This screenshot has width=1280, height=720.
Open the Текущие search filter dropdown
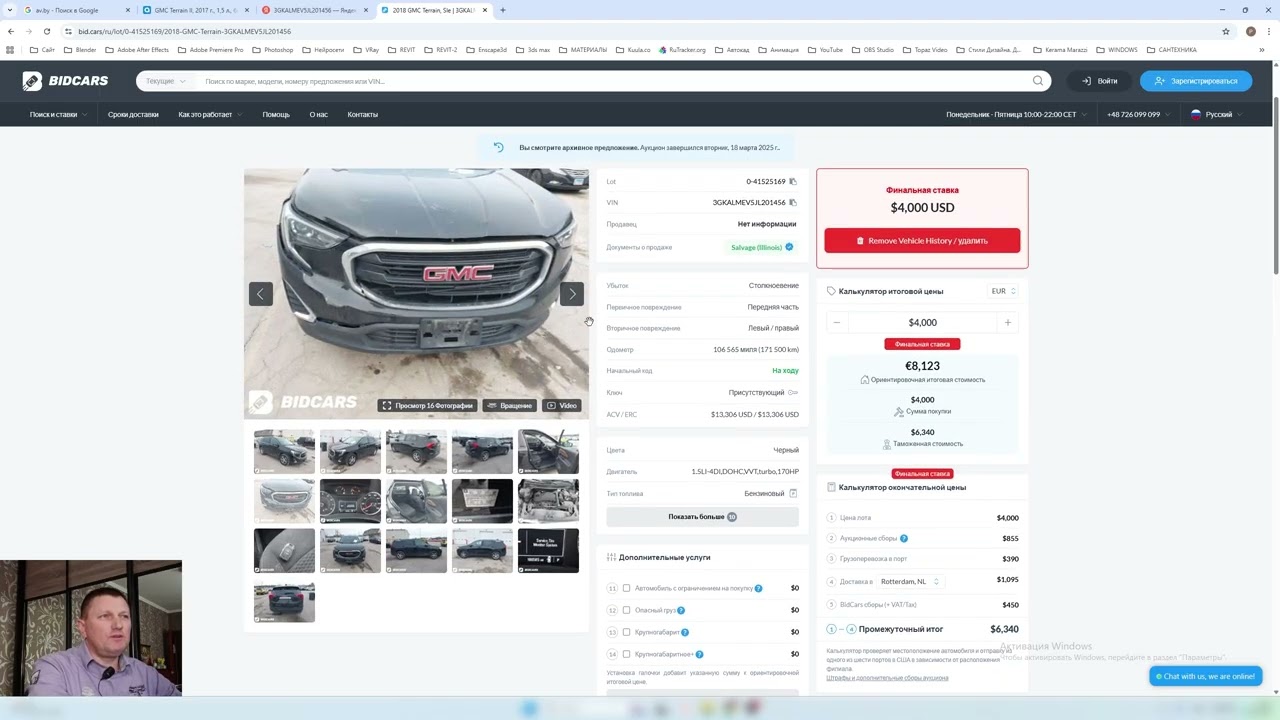pos(165,81)
